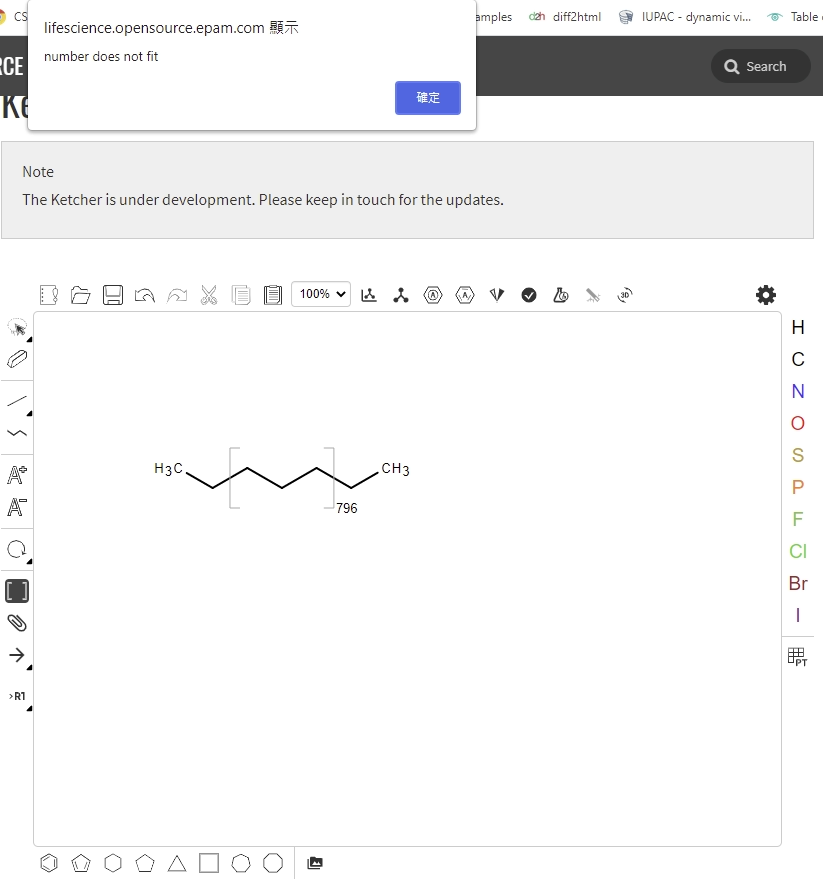
Task: Open the diff2html bookmark
Action: point(565,17)
